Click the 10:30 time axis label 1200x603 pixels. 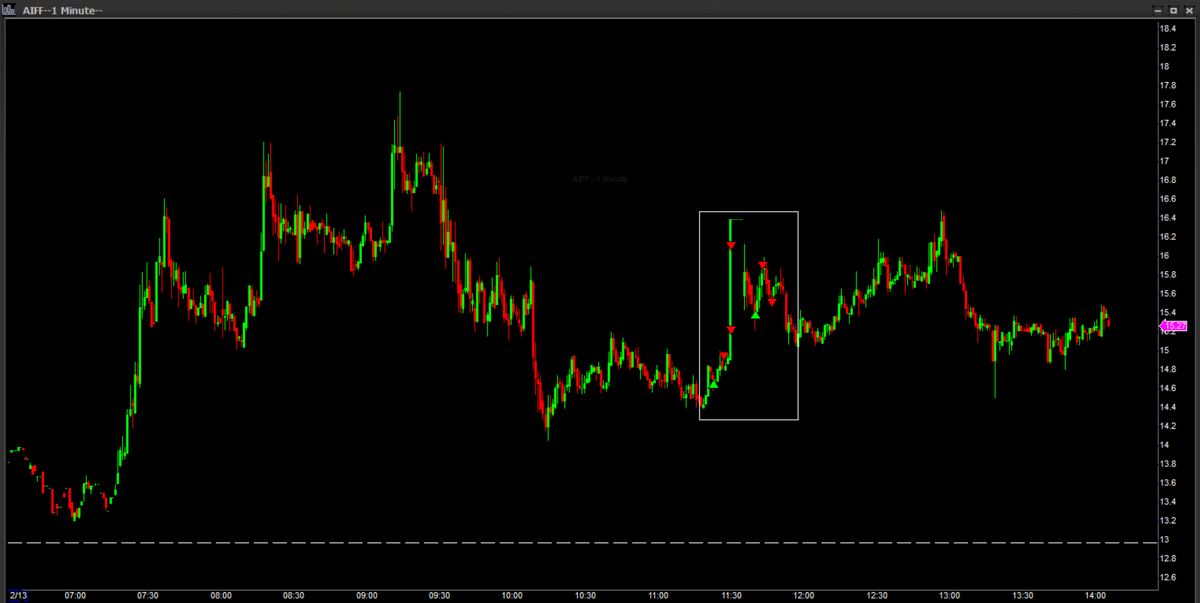click(585, 595)
